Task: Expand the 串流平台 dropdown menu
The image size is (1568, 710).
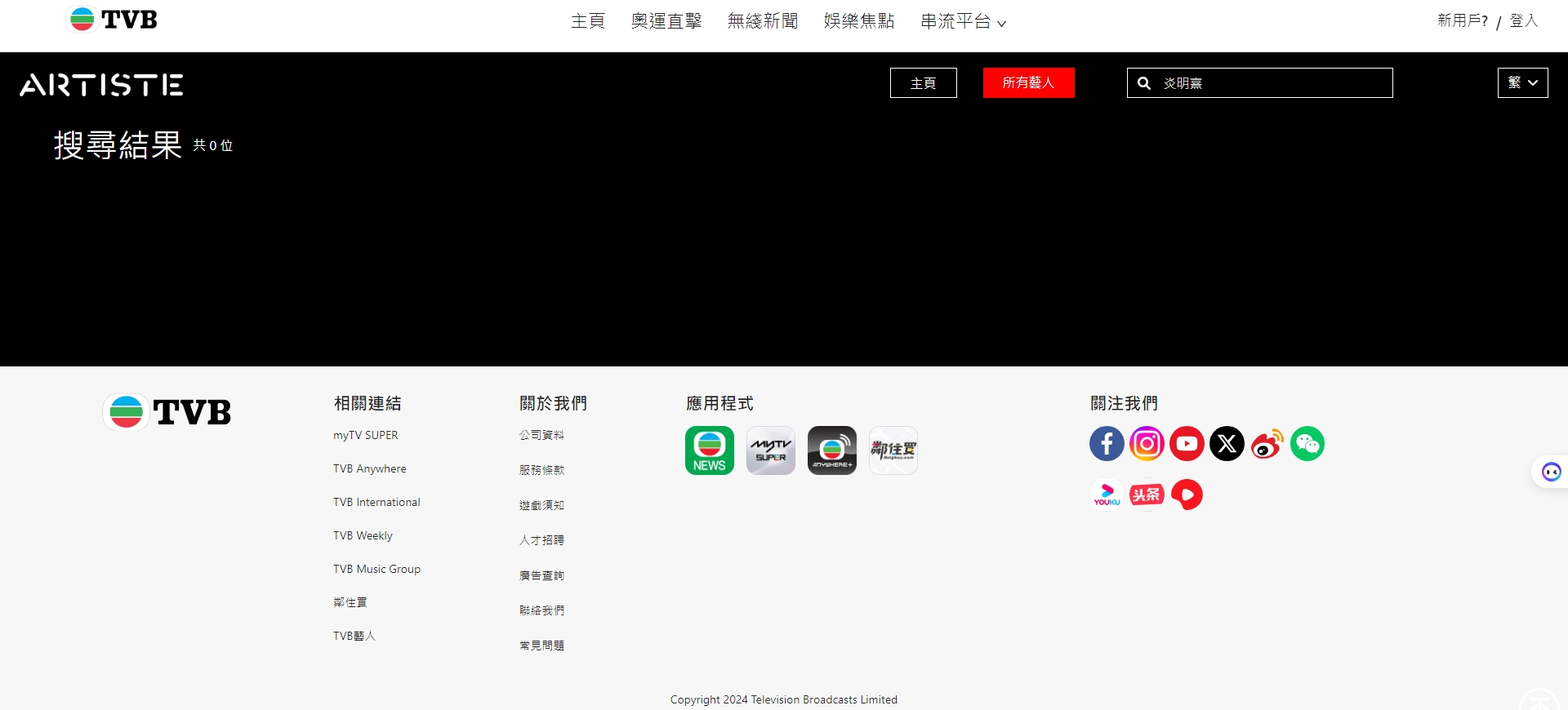Action: pyautogui.click(x=963, y=22)
